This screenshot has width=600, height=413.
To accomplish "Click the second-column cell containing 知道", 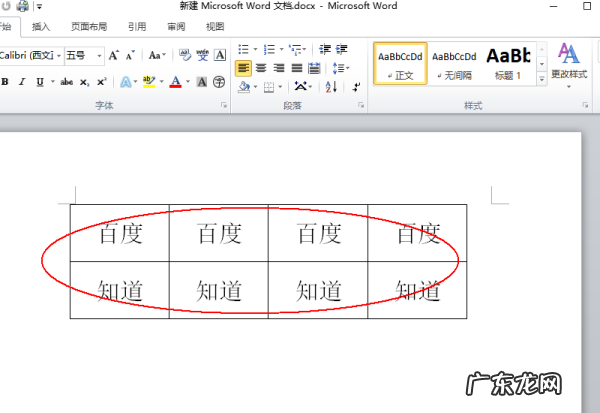I will [219, 290].
